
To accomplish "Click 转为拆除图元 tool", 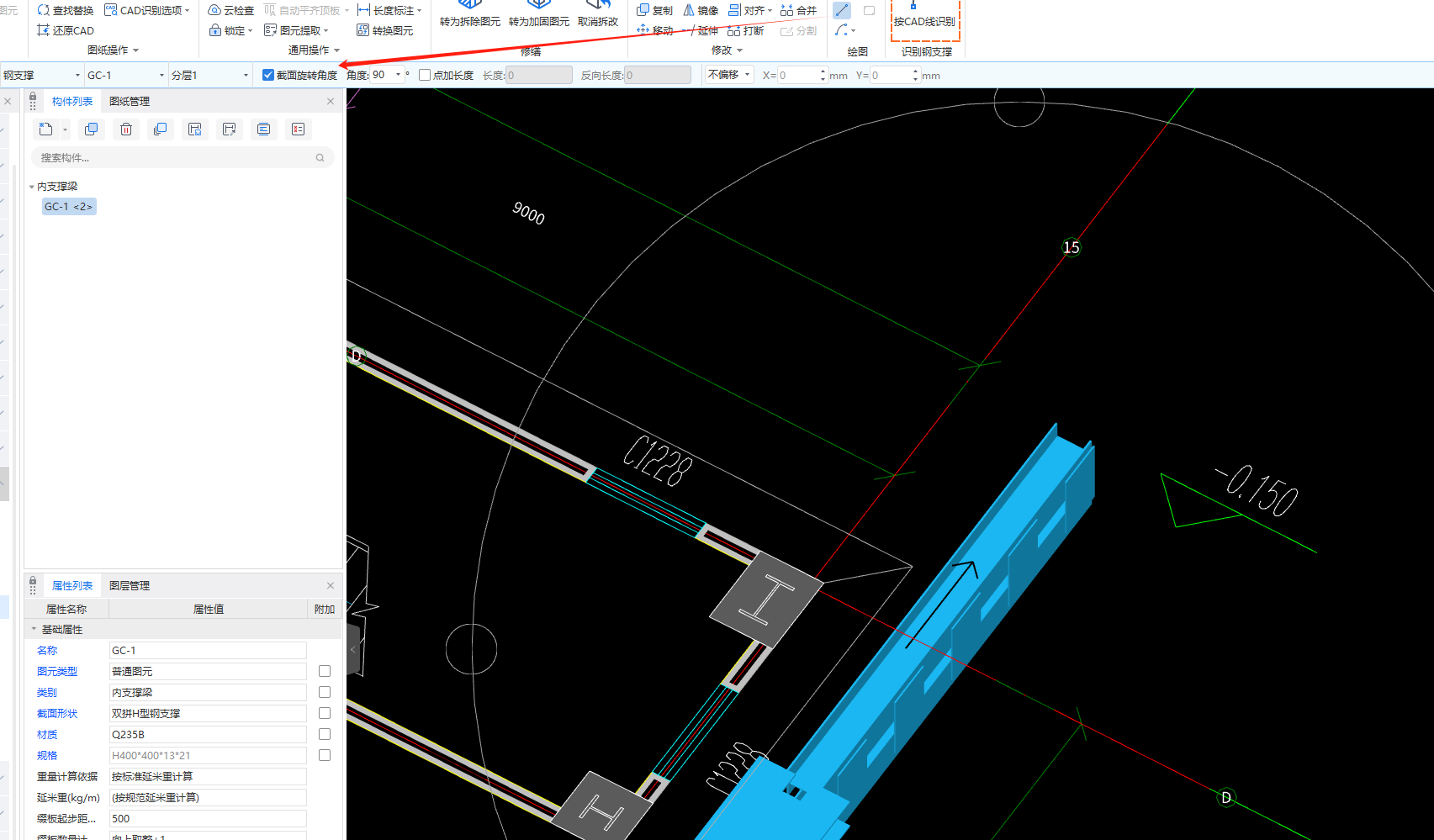I will tap(469, 15).
